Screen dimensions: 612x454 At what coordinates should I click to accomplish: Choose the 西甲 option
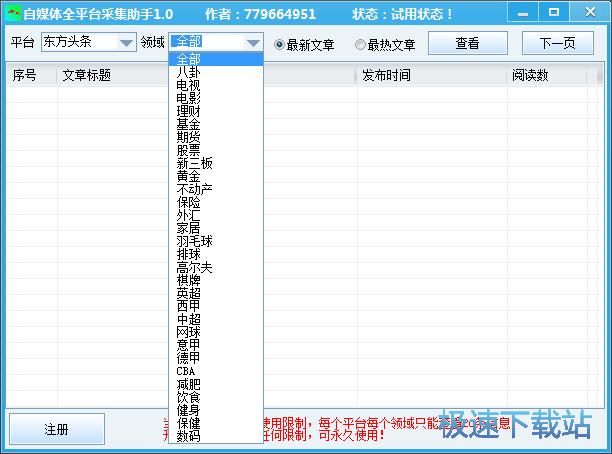pos(216,306)
